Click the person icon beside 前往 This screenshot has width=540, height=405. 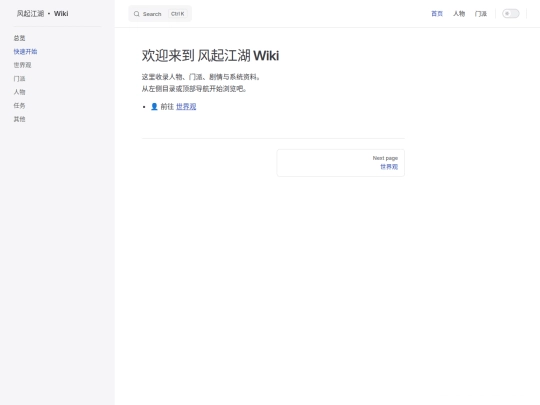154,106
